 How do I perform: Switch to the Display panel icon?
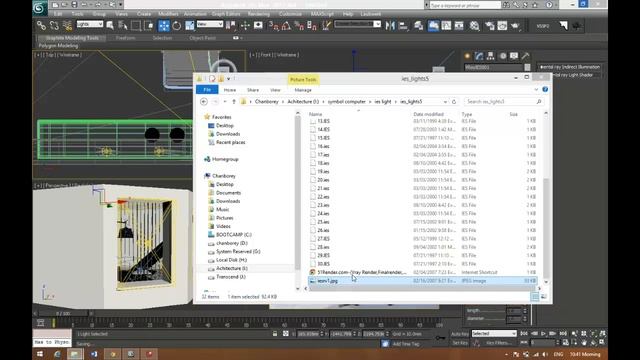click(514, 56)
